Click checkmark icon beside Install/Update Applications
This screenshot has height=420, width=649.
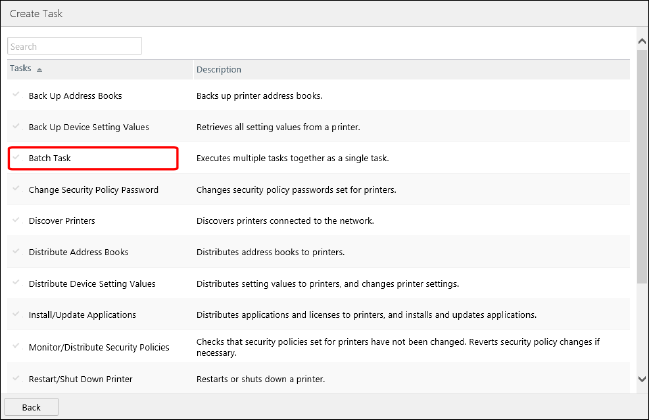point(15,315)
